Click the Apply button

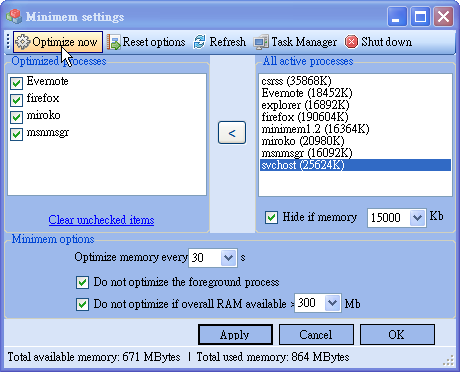click(x=235, y=335)
